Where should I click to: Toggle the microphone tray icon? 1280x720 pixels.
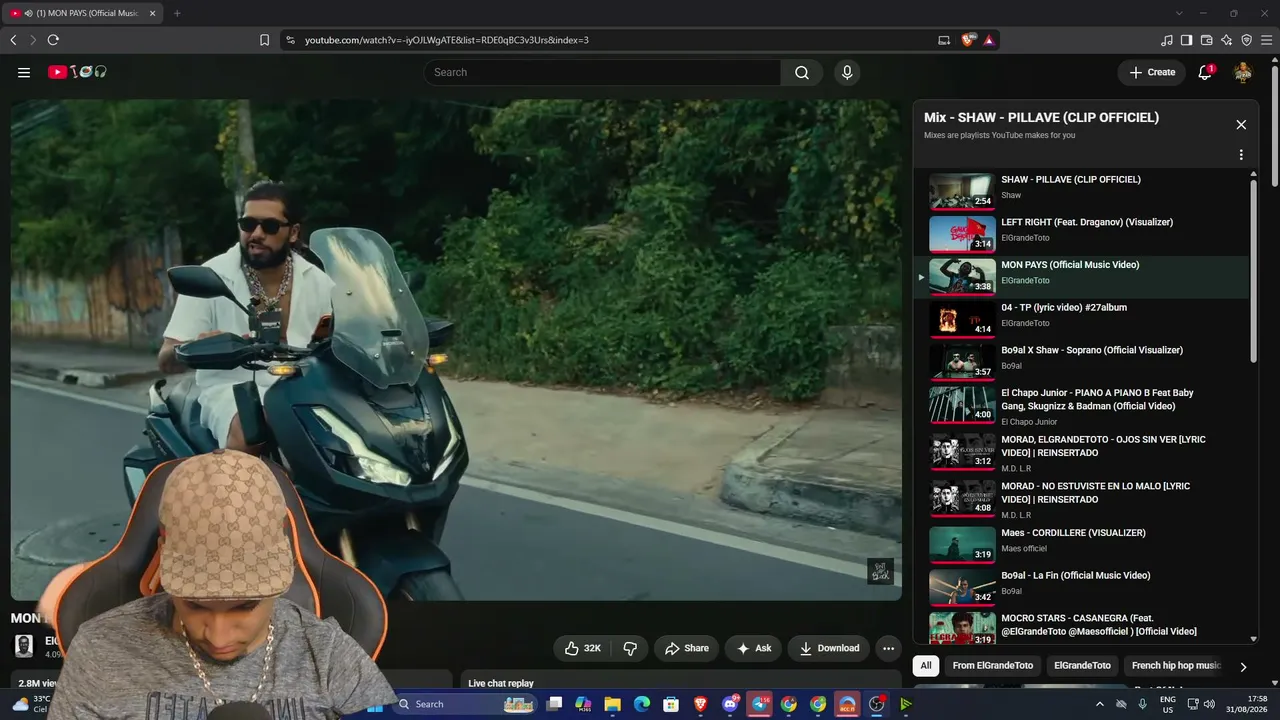tap(1142, 704)
